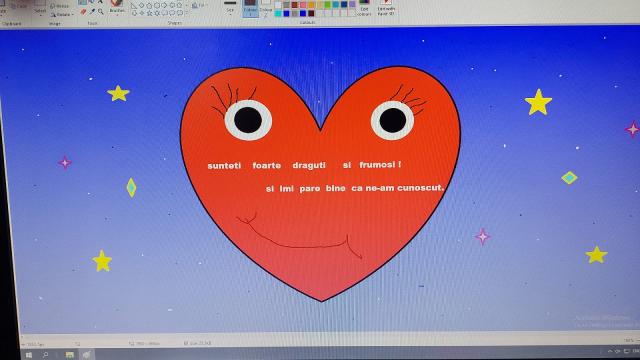Pick the orange palette colour

click(x=311, y=5)
